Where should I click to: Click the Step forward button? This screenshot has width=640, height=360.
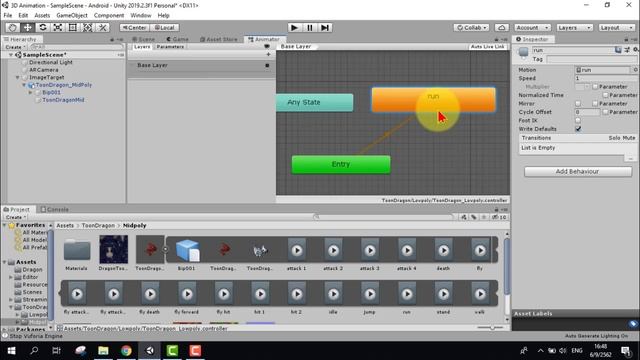325,27
